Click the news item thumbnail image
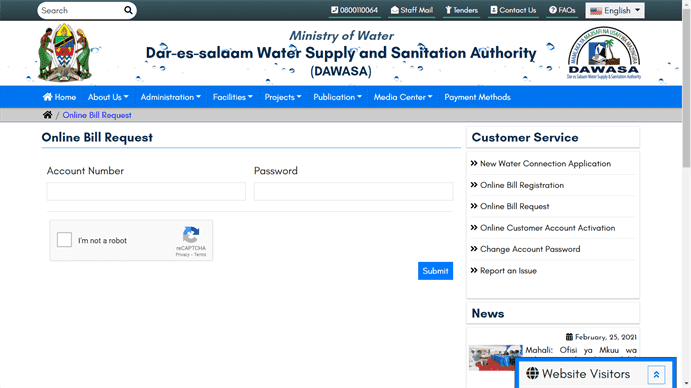This screenshot has width=691, height=388. point(496,358)
